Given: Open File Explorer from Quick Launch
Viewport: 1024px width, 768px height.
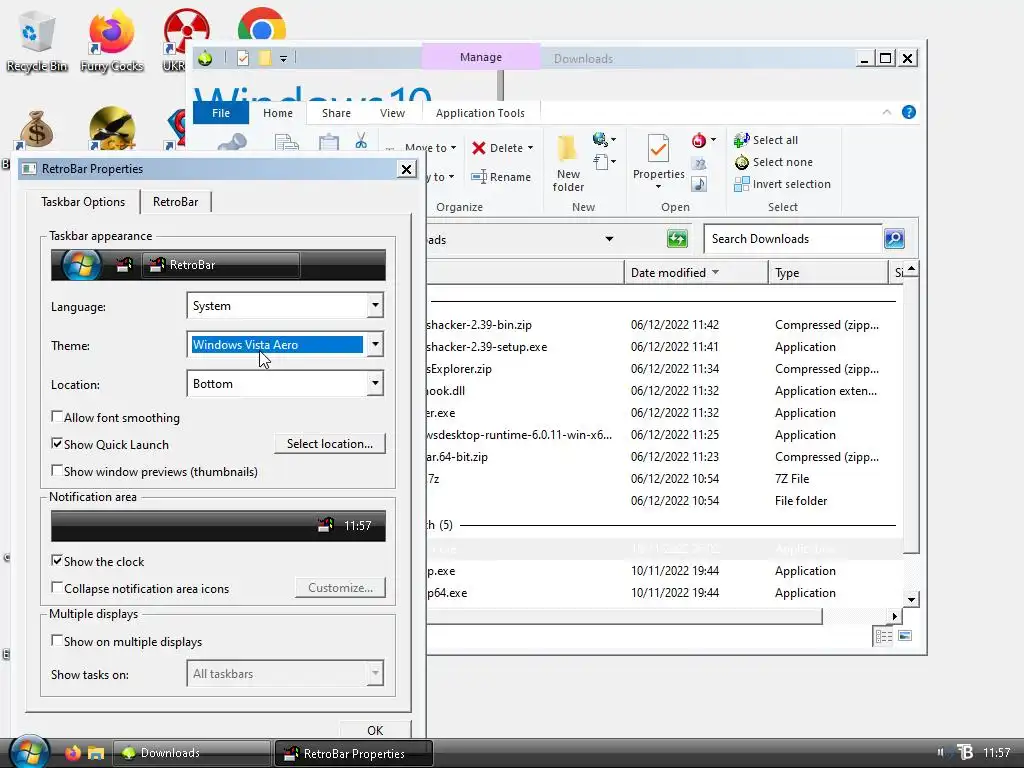Looking at the screenshot, I should click(96, 753).
